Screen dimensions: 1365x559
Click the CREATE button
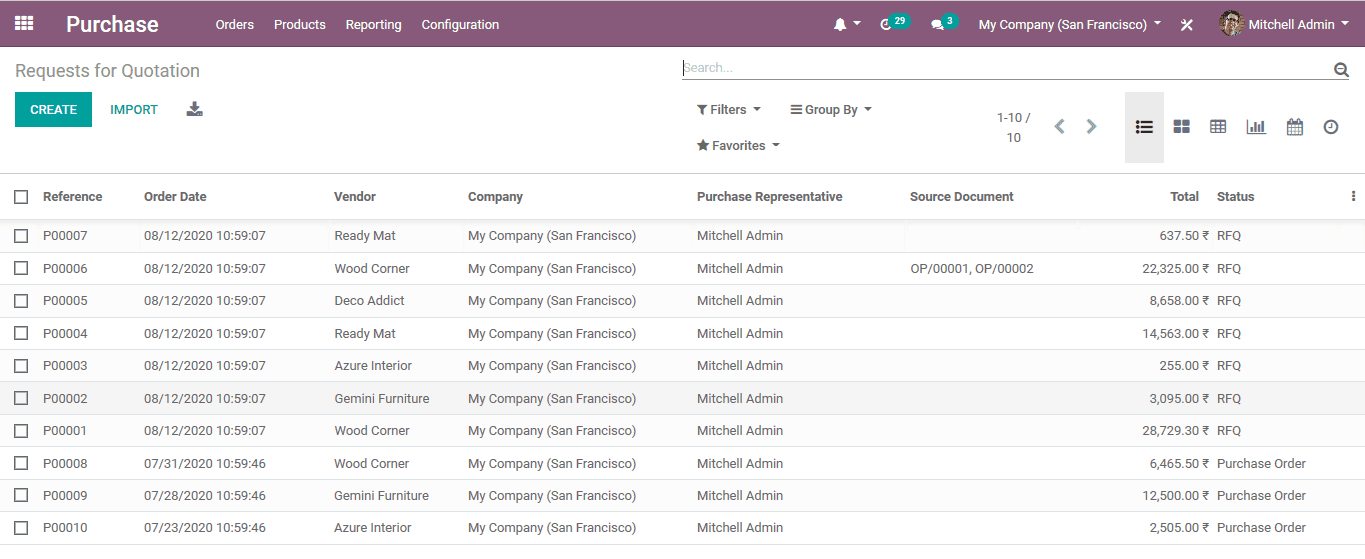coord(53,110)
